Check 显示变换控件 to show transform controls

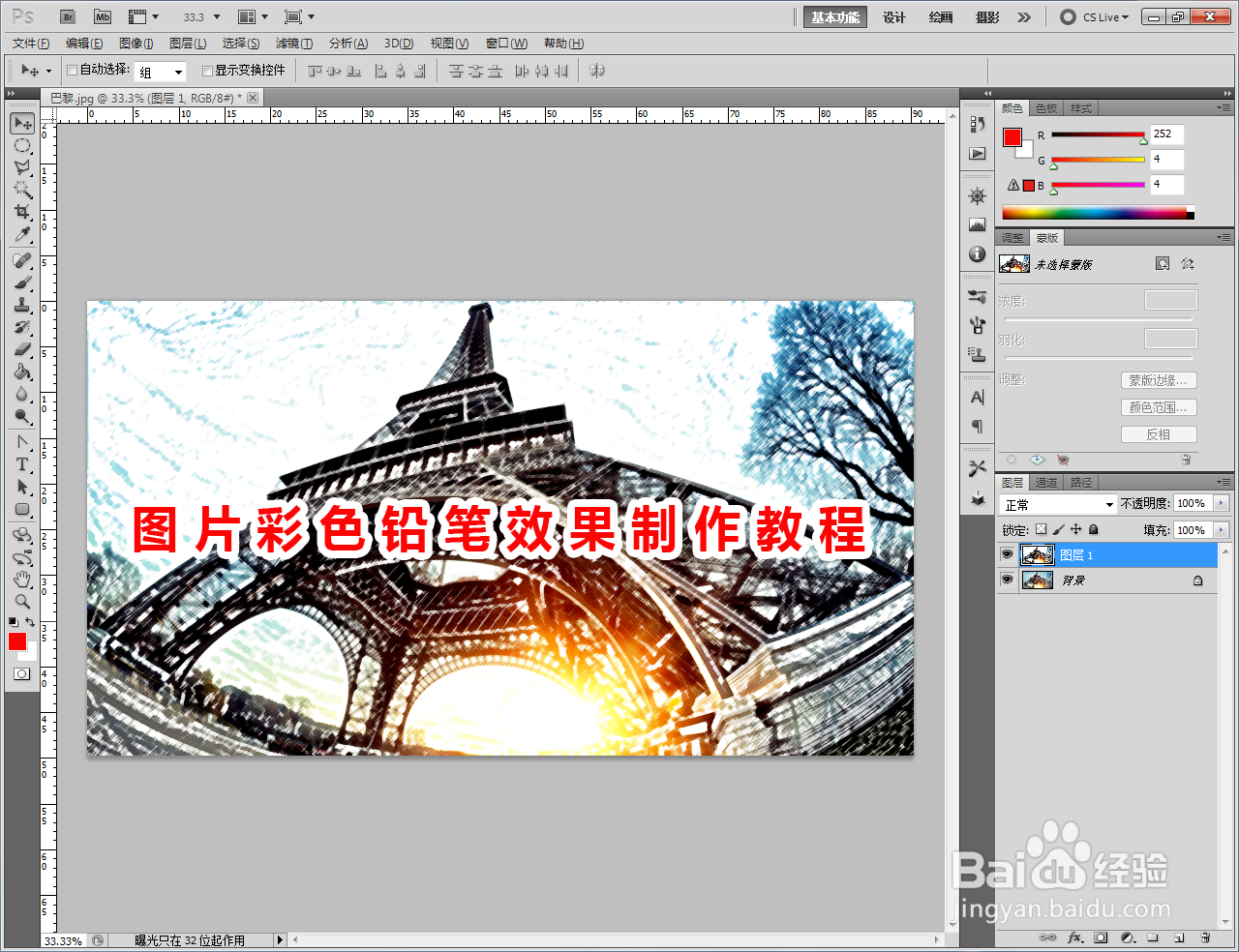tap(207, 70)
